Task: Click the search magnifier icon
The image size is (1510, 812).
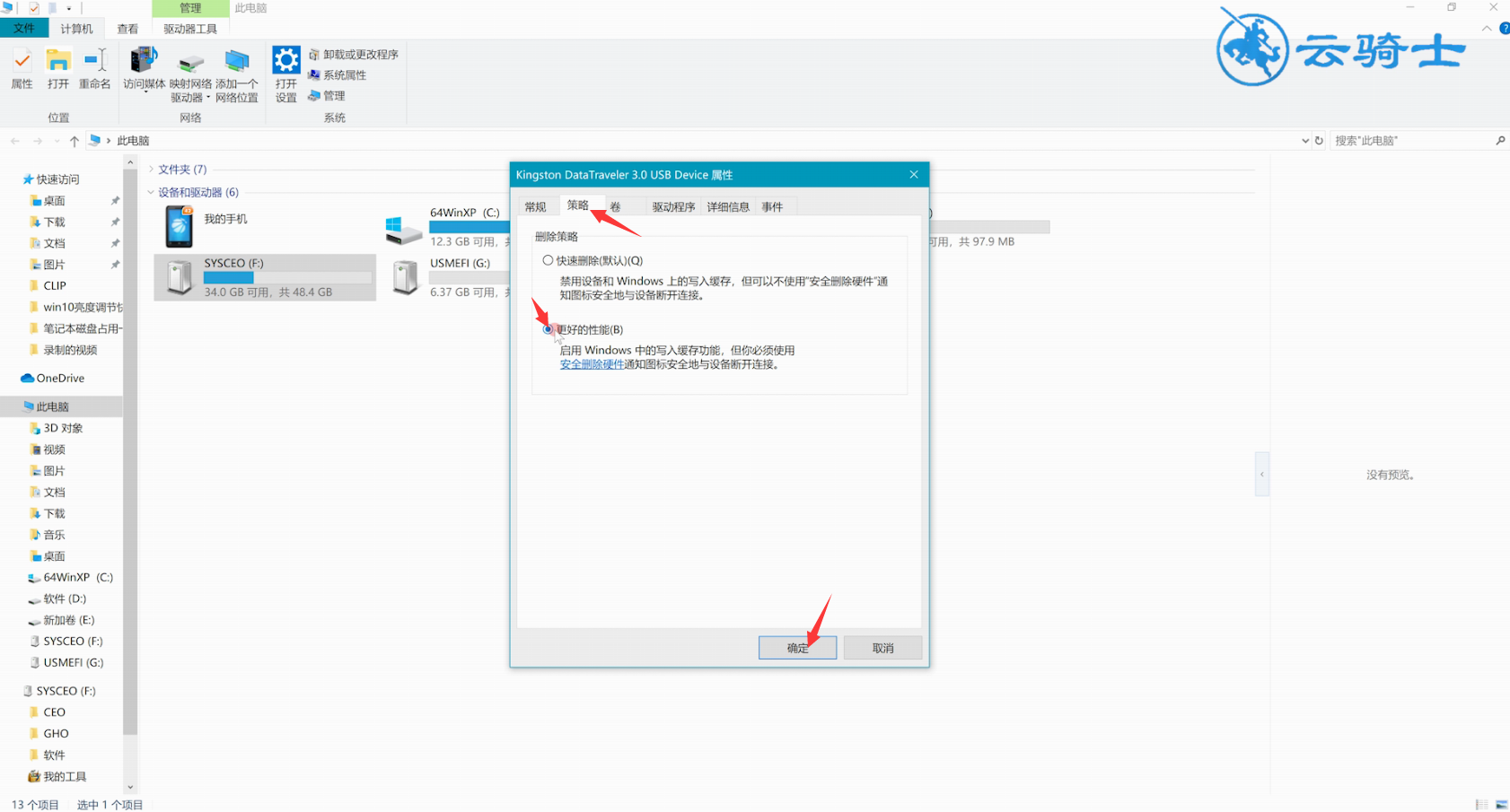Action: 1500,141
